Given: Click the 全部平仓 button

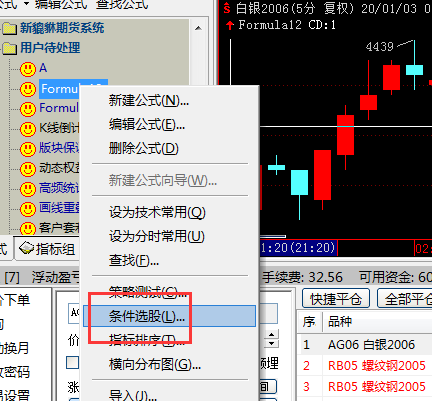Looking at the screenshot, I should (x=404, y=298).
